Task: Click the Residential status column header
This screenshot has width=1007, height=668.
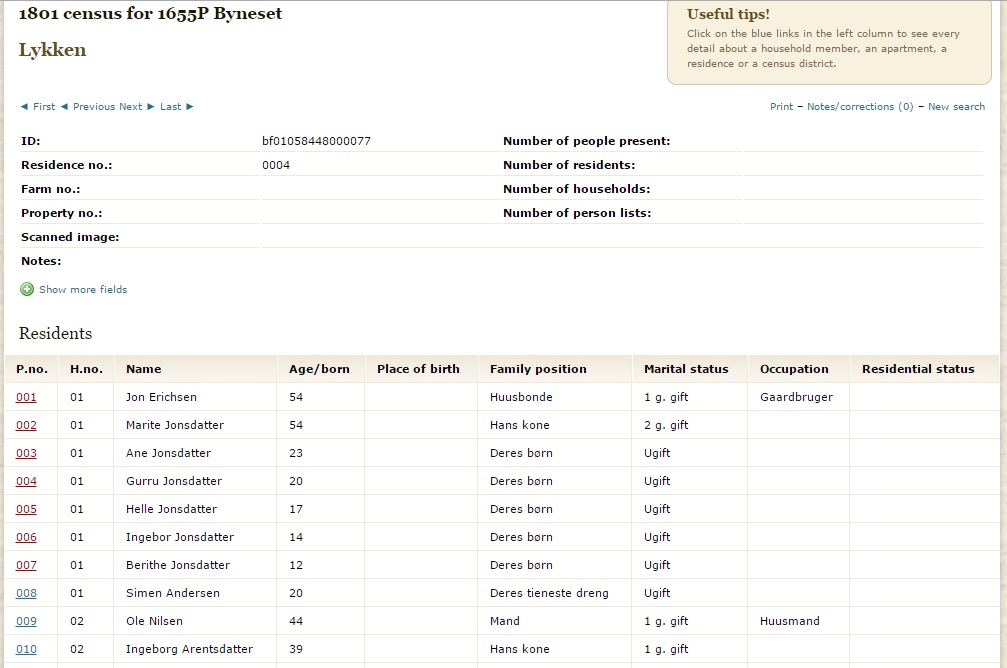Action: [918, 369]
